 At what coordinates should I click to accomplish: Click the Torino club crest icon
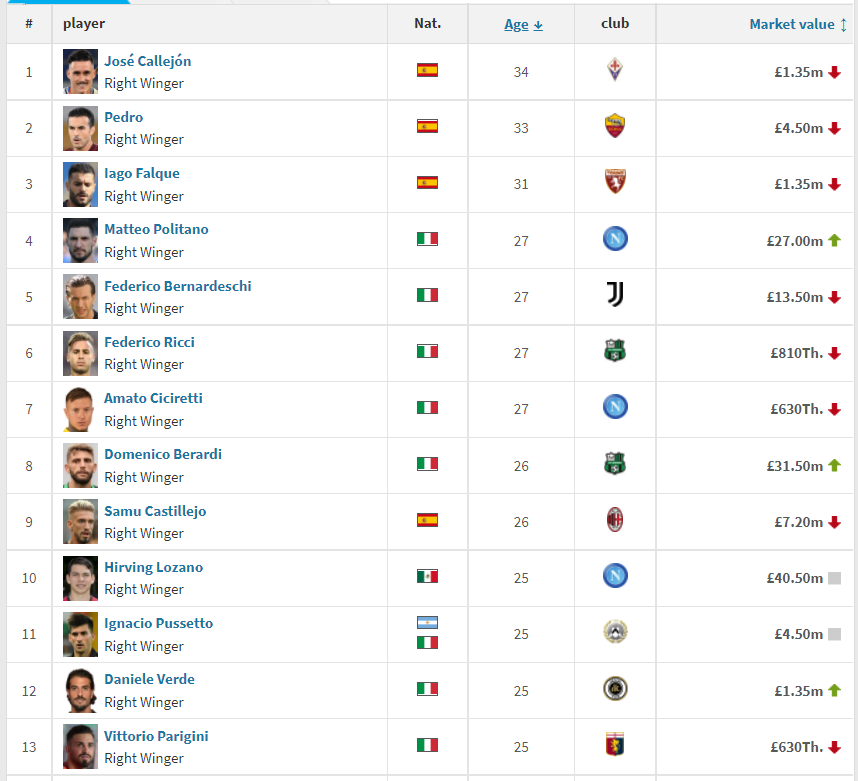(x=615, y=183)
